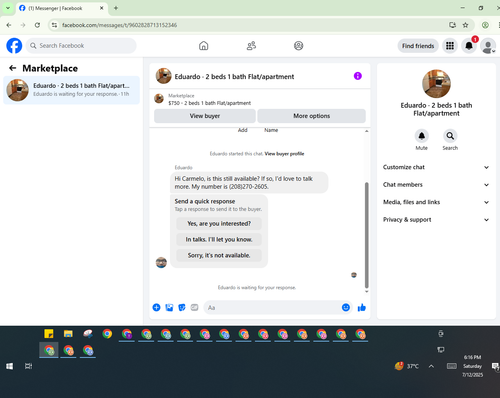Open Sticky Notes from taskbar
Image resolution: width=500 pixels, height=398 pixels.
(49, 334)
